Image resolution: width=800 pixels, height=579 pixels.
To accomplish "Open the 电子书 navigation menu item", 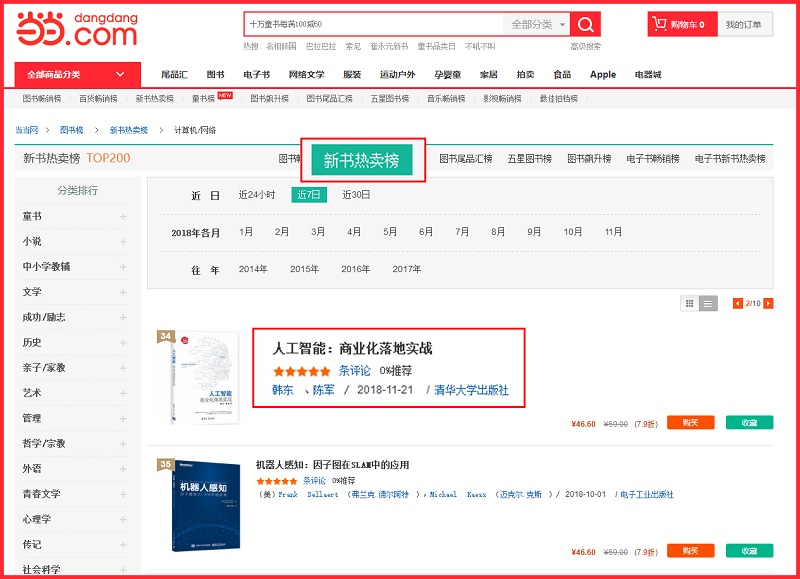I will 256,74.
